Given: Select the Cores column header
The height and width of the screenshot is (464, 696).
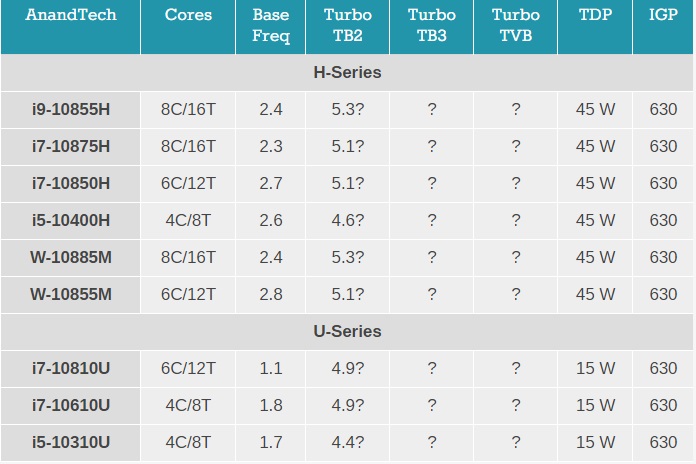Looking at the screenshot, I should pyautogui.click(x=188, y=16).
